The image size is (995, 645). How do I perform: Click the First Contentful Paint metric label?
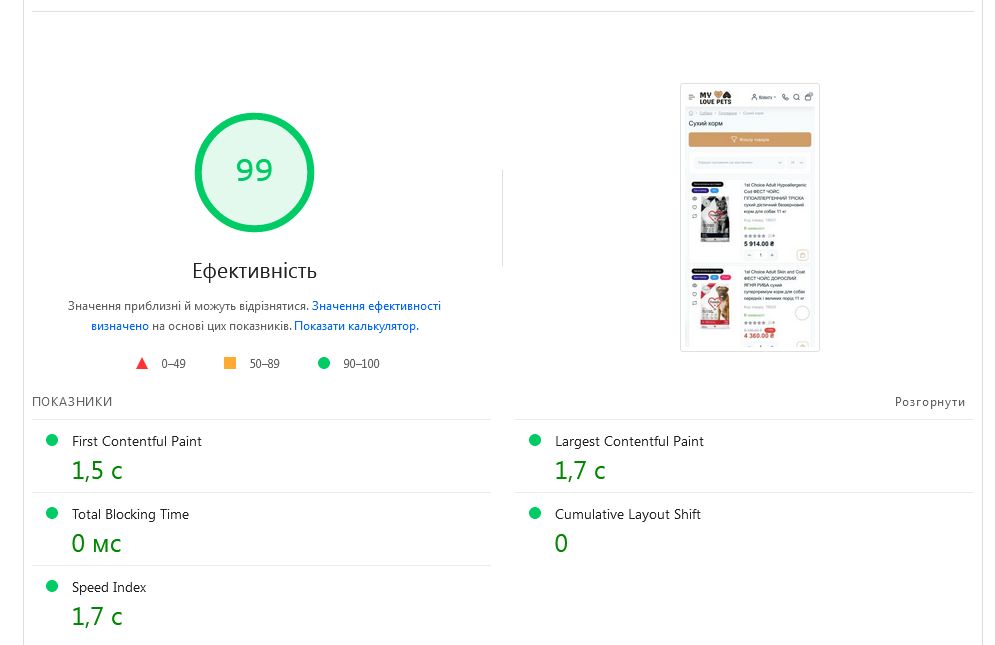pyautogui.click(x=137, y=441)
